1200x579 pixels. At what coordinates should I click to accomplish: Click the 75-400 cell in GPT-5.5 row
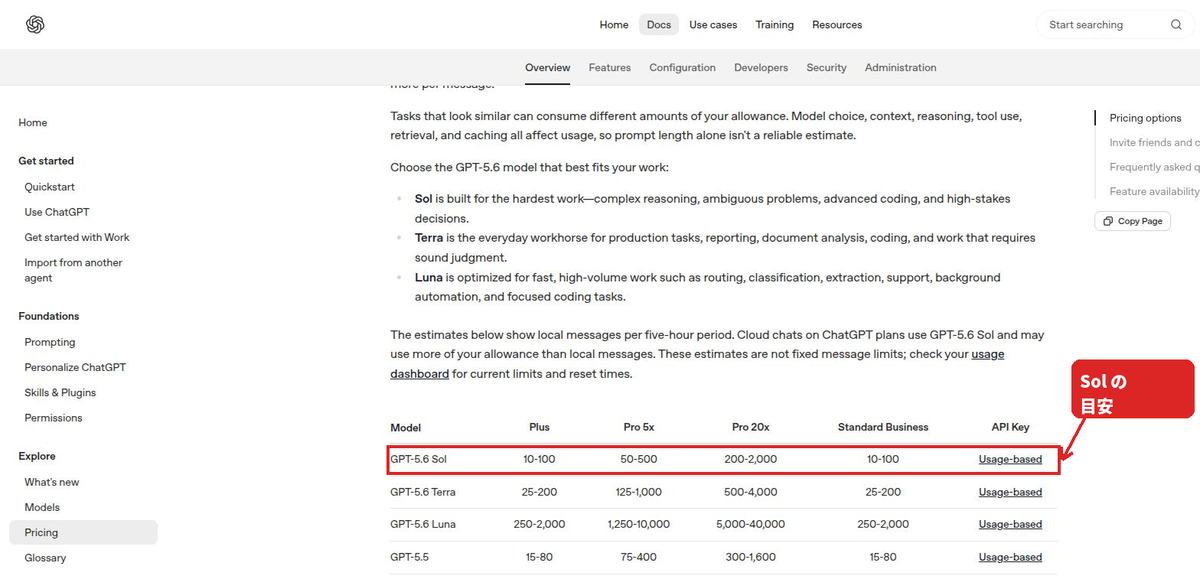click(x=639, y=557)
